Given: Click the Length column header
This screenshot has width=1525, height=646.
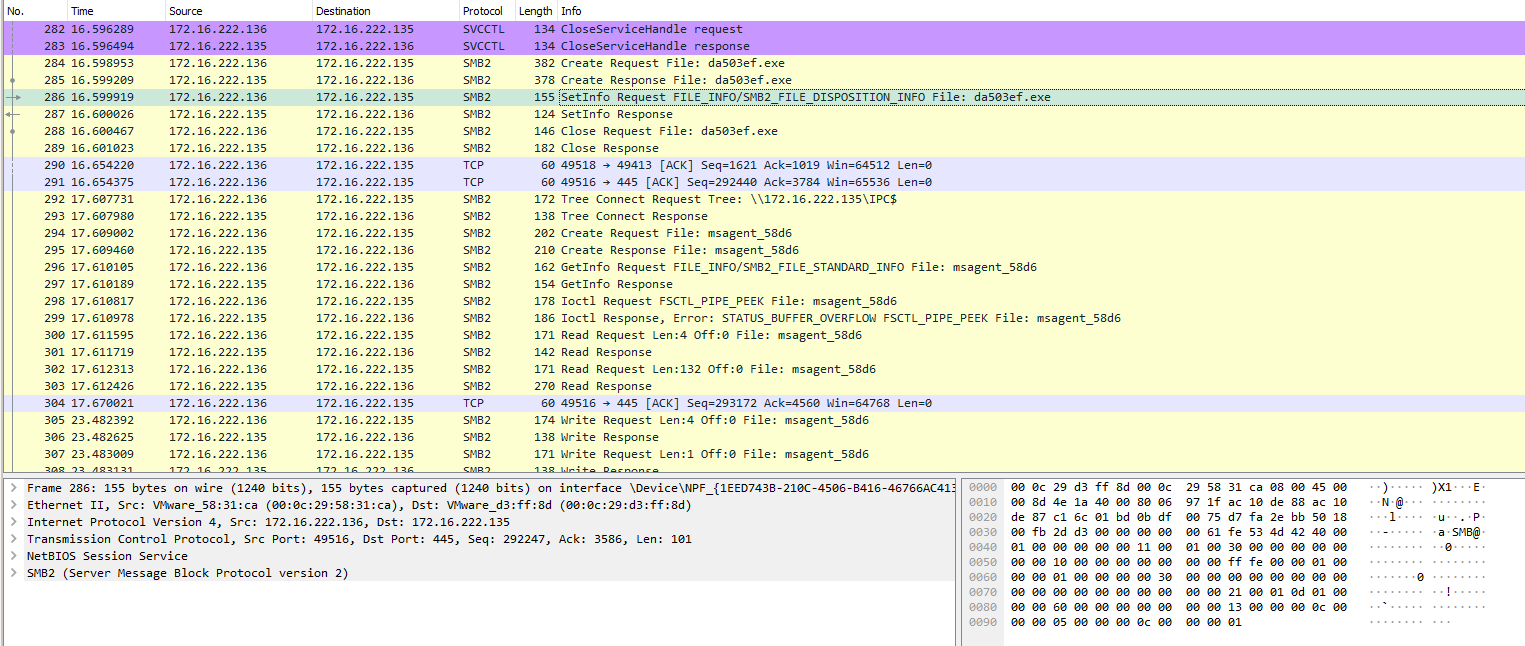Looking at the screenshot, I should click(x=535, y=11).
